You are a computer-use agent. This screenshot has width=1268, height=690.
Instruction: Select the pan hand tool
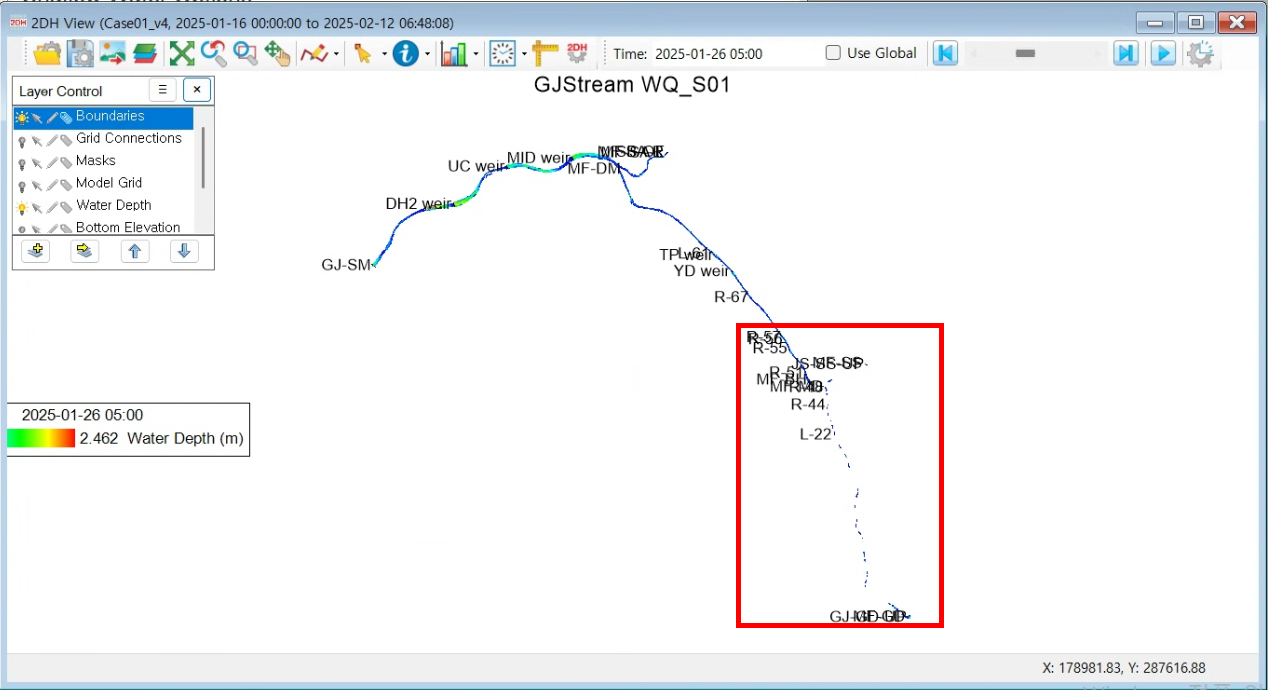[x=277, y=54]
